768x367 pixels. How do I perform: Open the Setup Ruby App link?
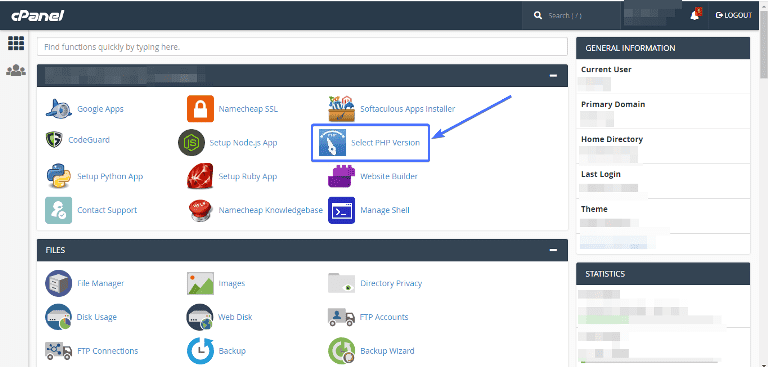tap(248, 176)
